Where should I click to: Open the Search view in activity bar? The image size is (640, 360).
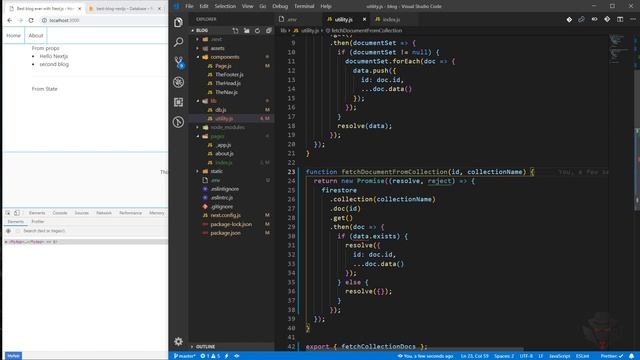(178, 42)
